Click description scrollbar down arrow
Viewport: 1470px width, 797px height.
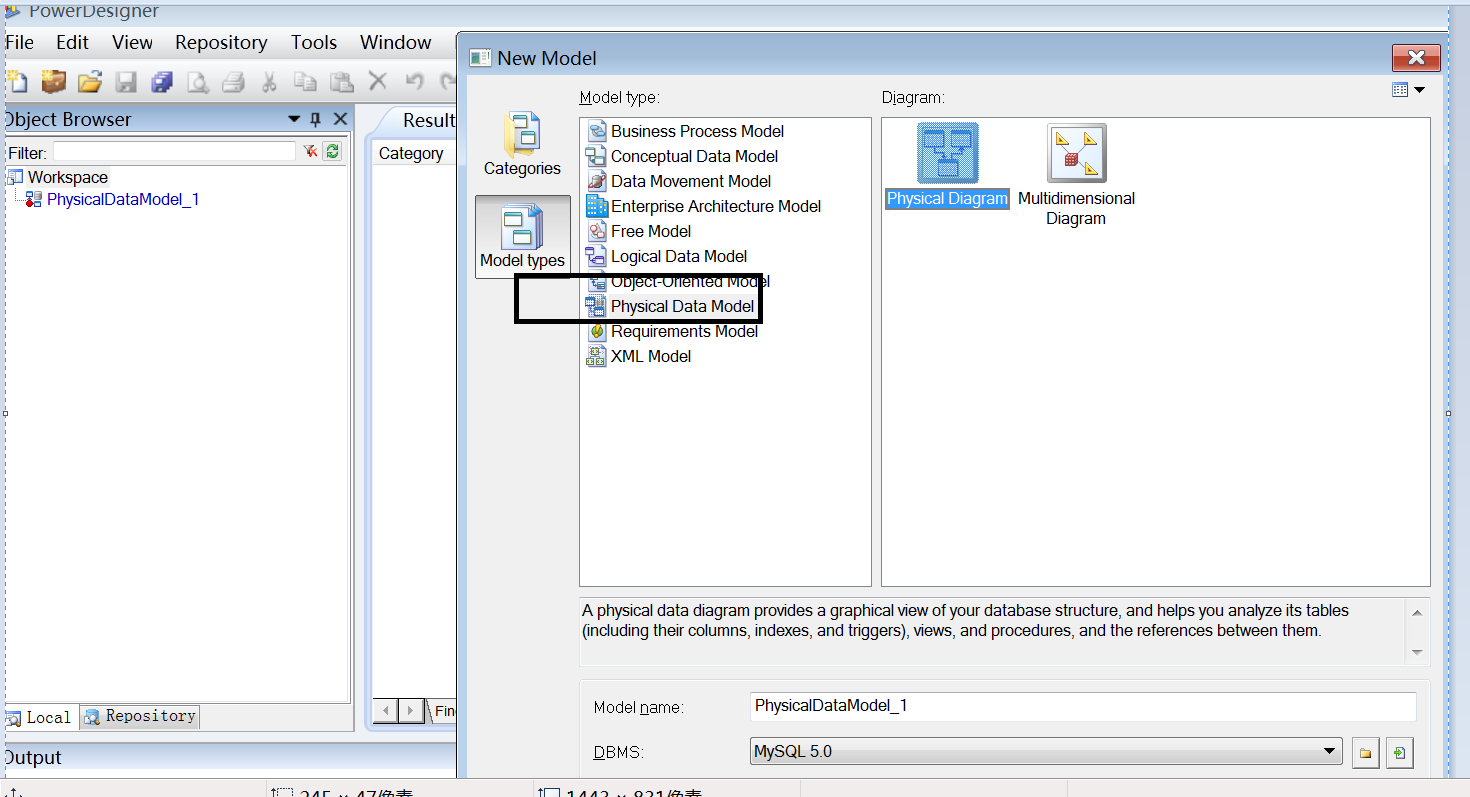(1417, 652)
